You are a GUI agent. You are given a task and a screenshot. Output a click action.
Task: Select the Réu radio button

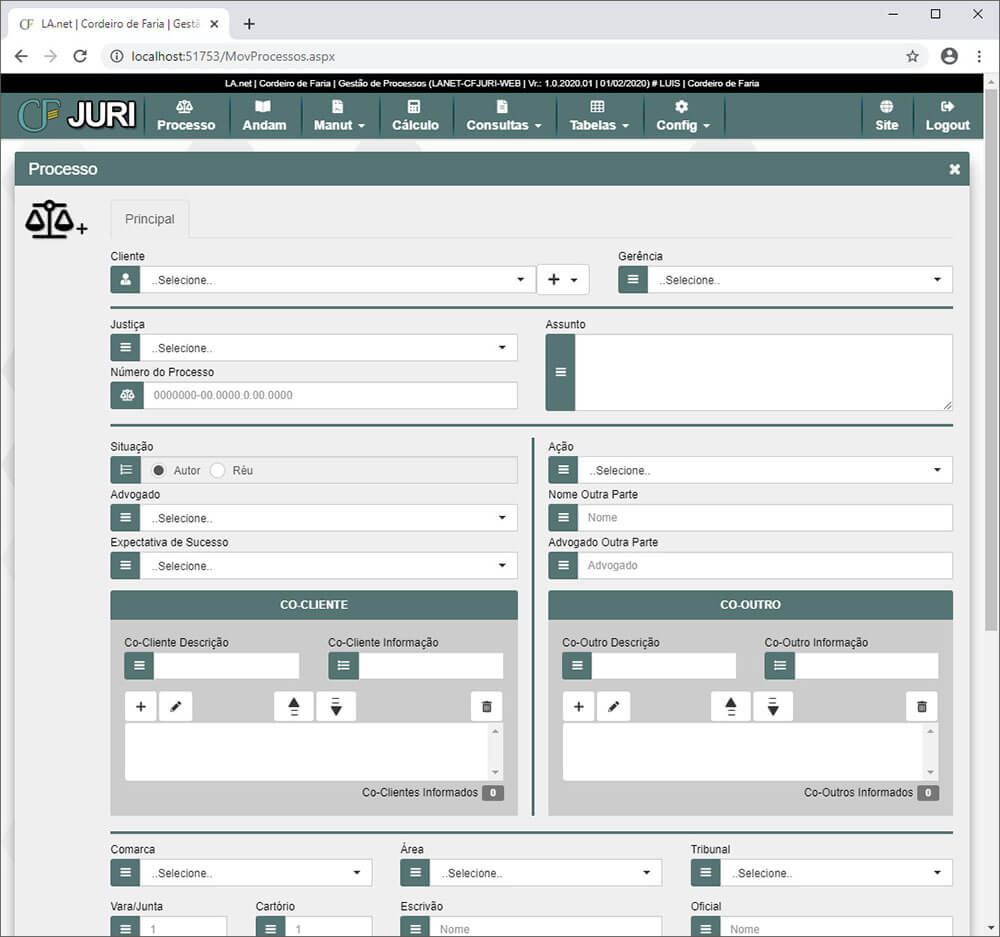(x=218, y=470)
